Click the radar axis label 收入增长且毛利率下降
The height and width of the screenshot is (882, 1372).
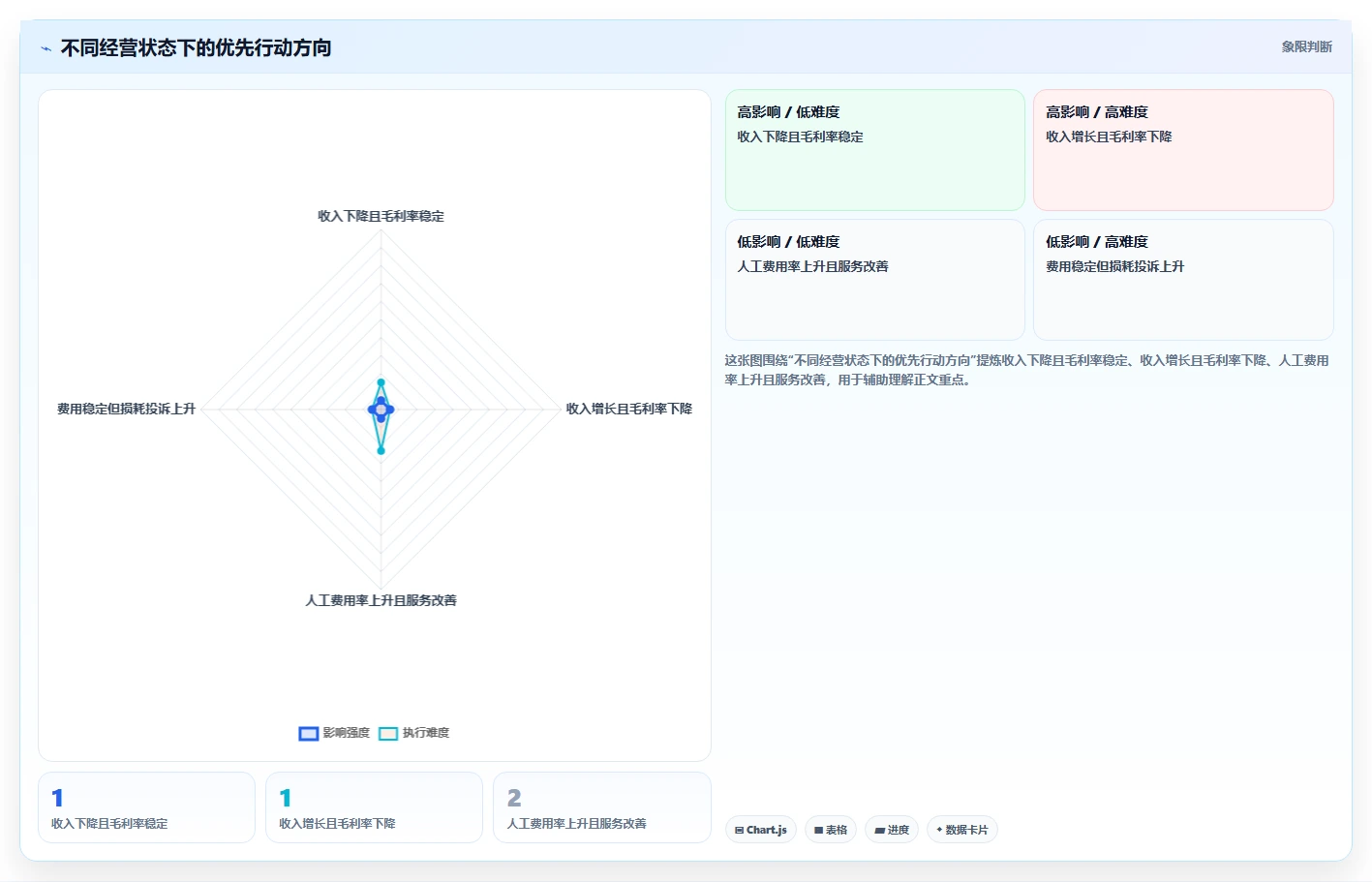click(629, 409)
